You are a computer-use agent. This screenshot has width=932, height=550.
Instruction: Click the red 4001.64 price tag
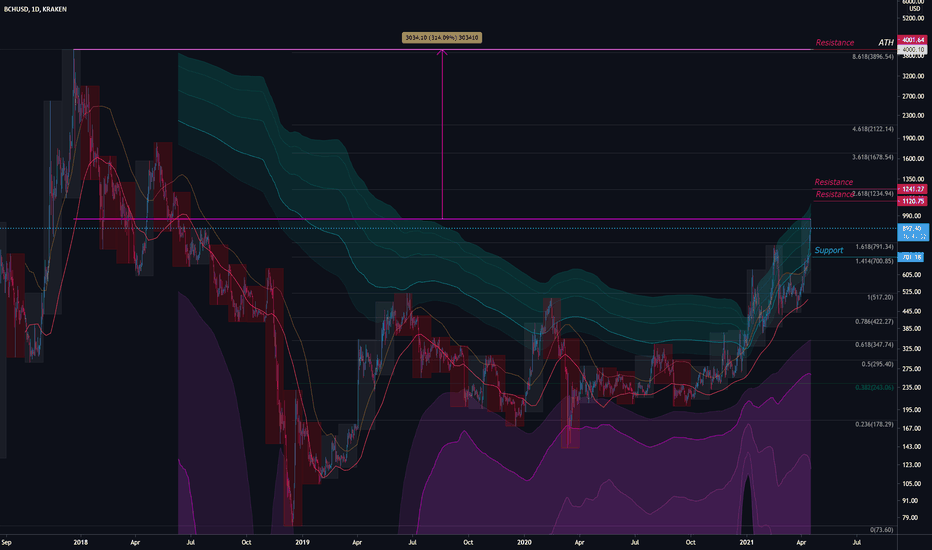pos(913,40)
